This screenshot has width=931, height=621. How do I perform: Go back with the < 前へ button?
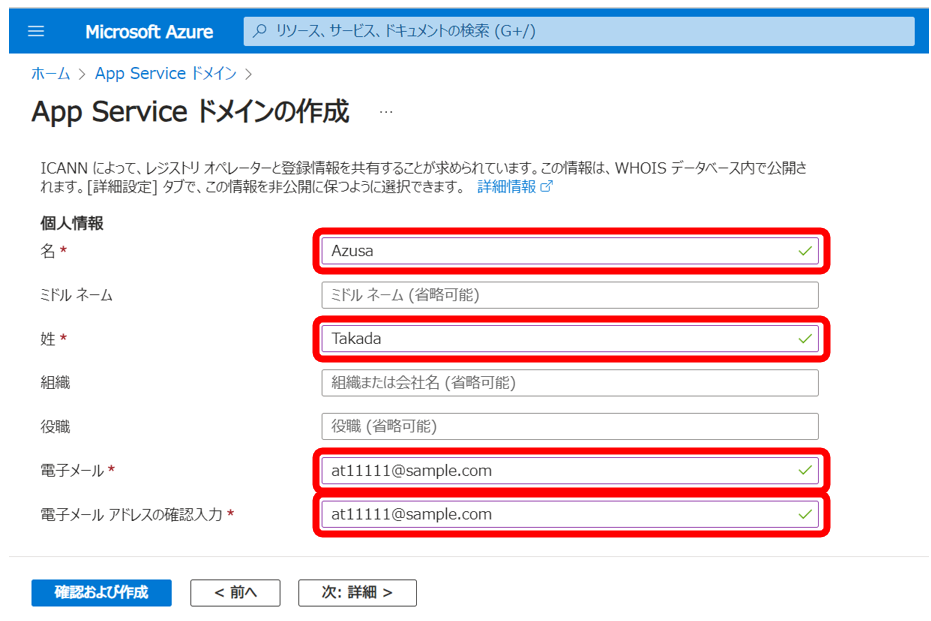tap(235, 593)
